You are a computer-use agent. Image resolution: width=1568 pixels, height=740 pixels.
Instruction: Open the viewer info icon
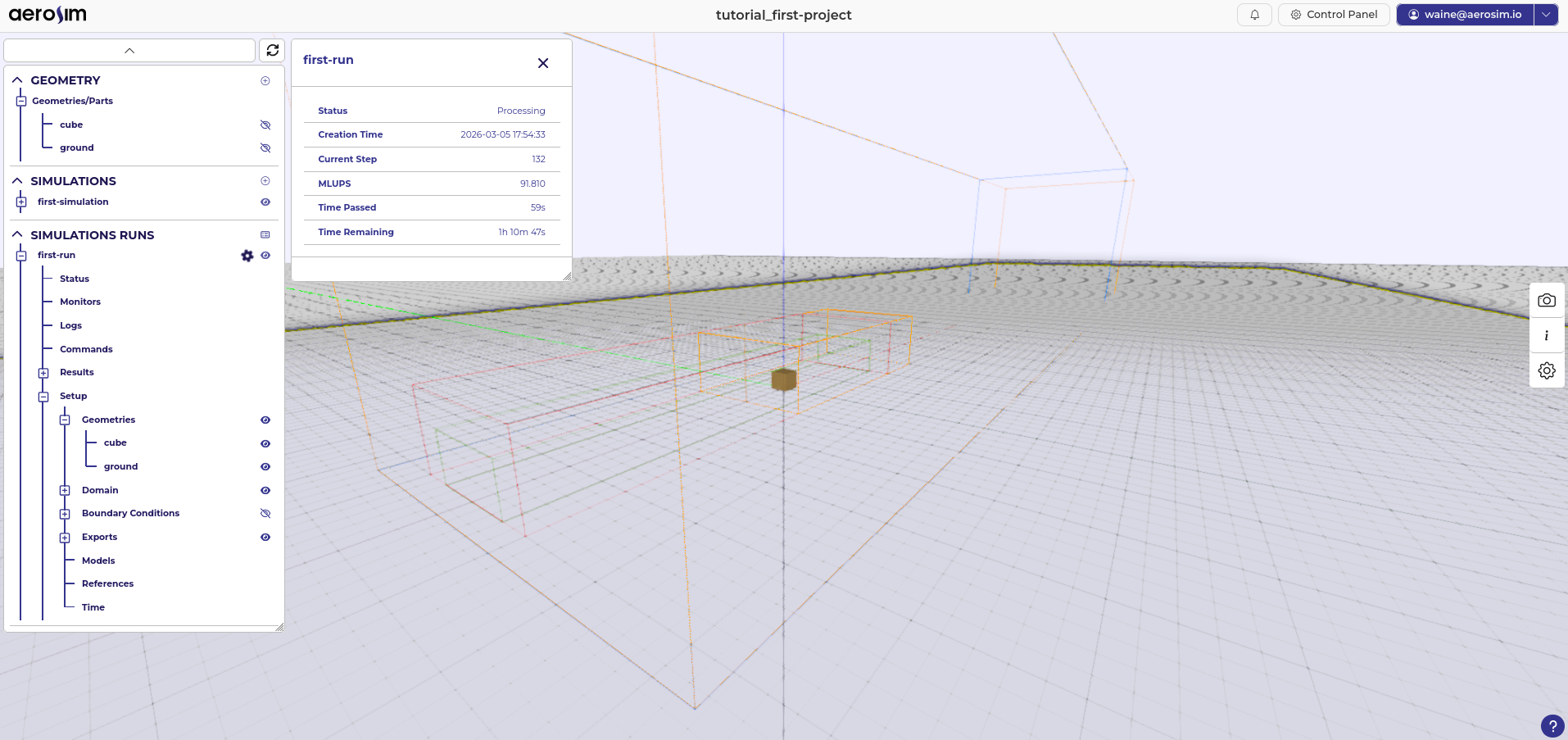coord(1546,336)
